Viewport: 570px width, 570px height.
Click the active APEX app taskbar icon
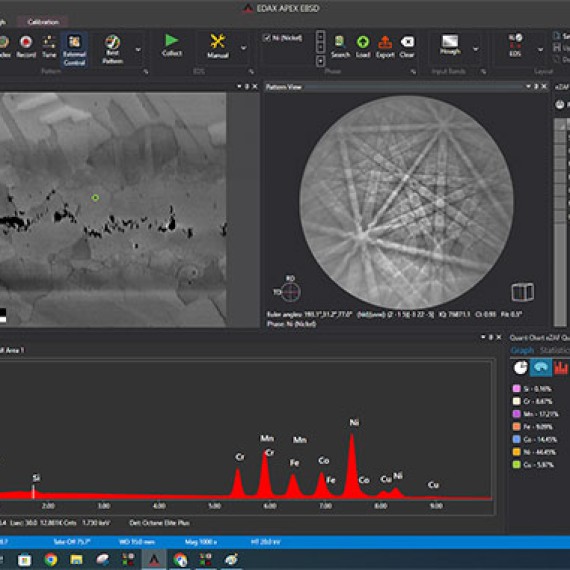(x=154, y=559)
